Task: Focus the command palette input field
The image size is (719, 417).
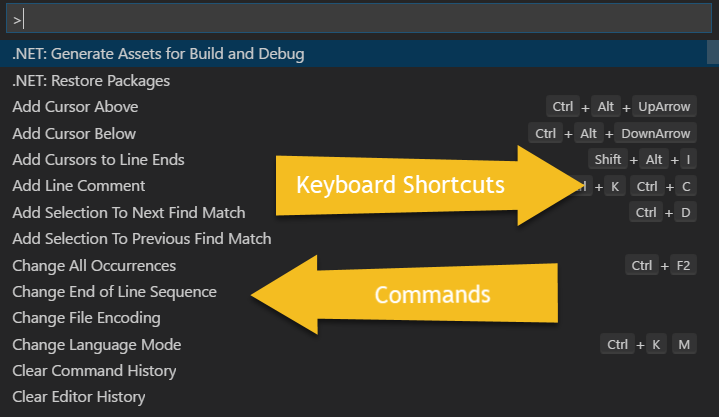Action: (x=359, y=18)
